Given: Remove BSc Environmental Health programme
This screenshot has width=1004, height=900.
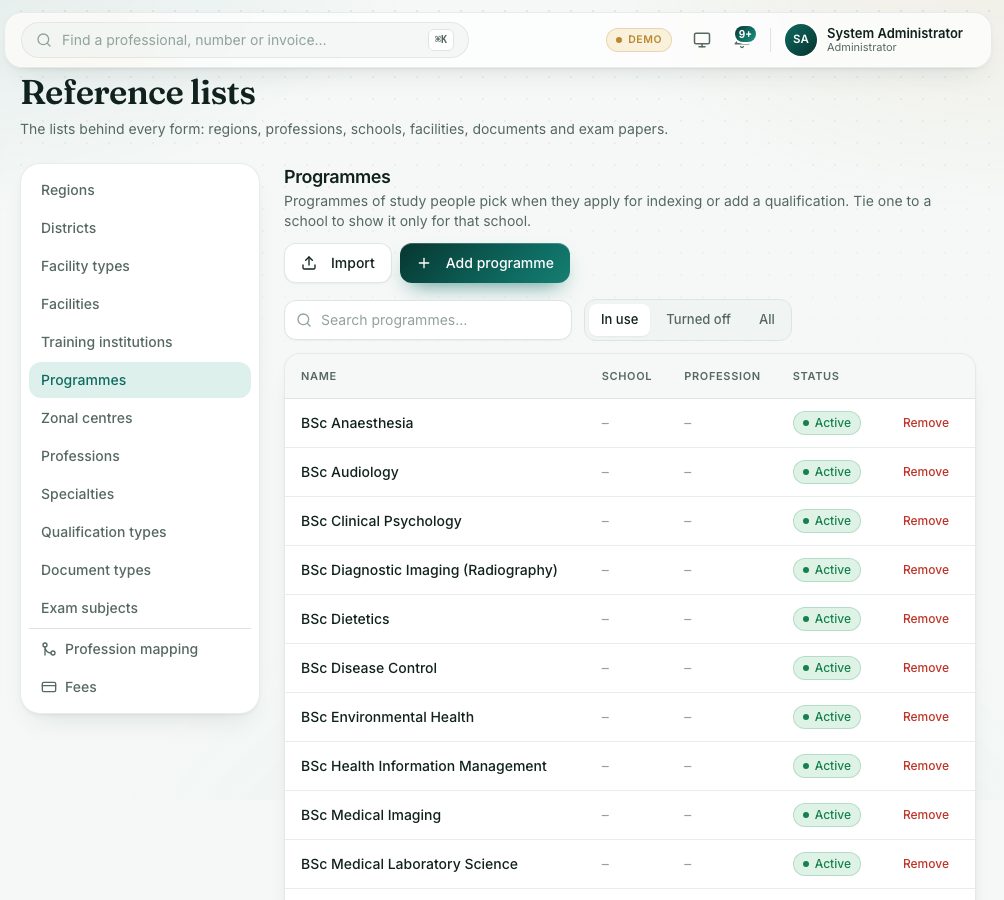Looking at the screenshot, I should point(925,717).
